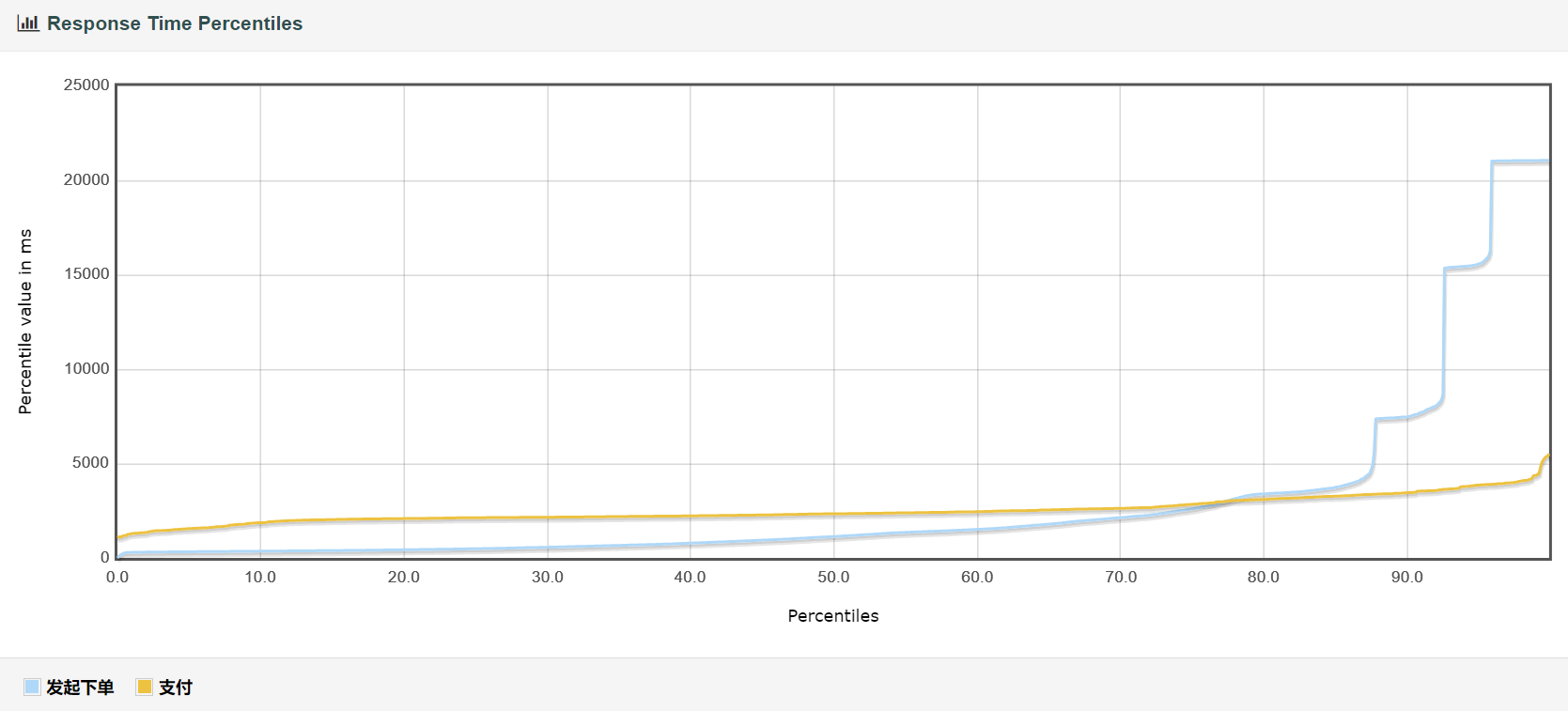This screenshot has height=711, width=1568.
Task: Toggle the 发起下单 series via its legend label
Action: point(80,688)
